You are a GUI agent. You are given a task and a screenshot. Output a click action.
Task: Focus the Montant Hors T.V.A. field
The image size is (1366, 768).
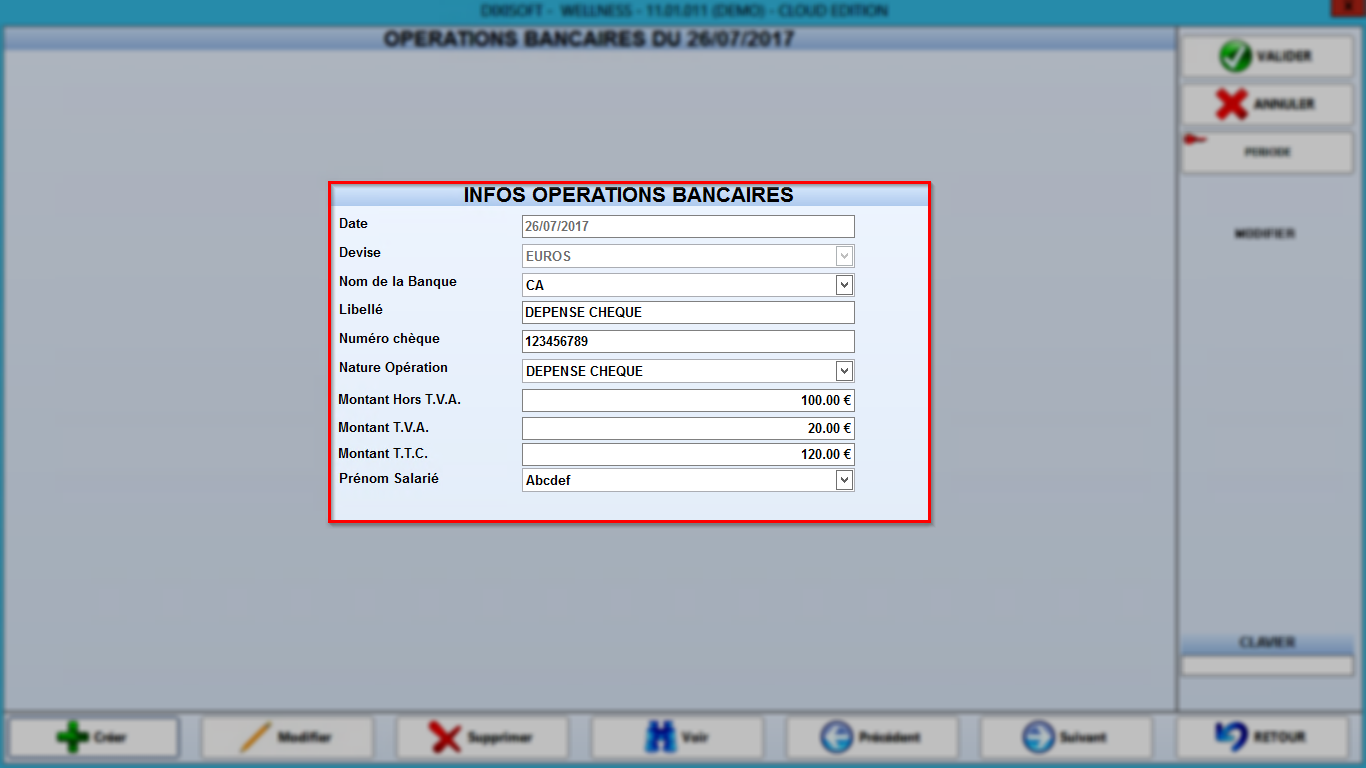pos(688,400)
